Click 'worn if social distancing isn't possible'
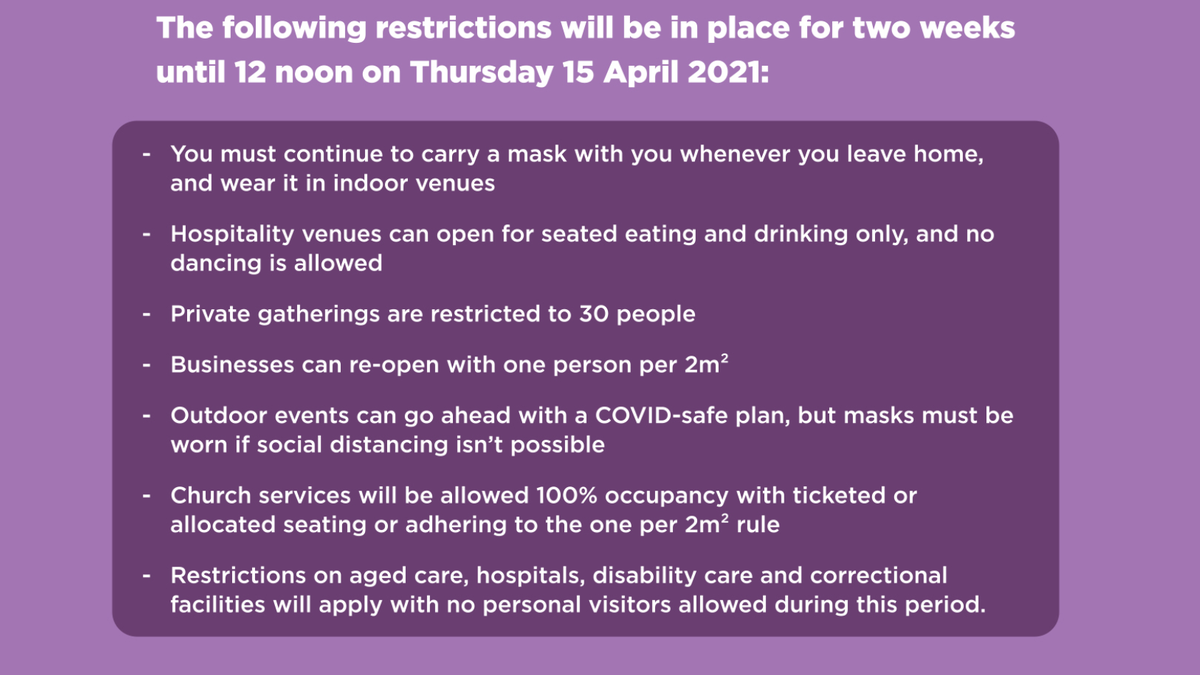 pos(387,444)
